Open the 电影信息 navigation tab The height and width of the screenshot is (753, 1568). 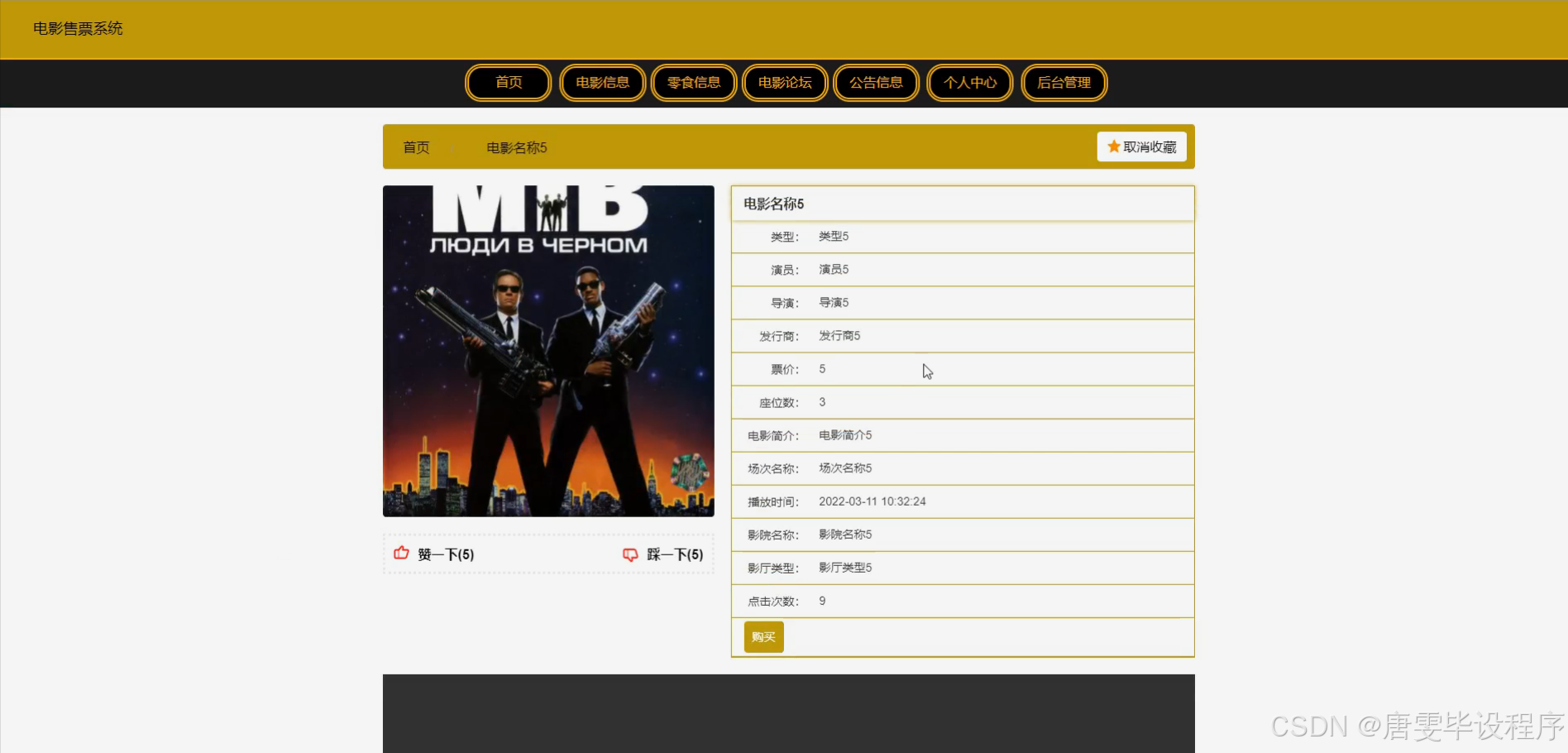(x=603, y=83)
